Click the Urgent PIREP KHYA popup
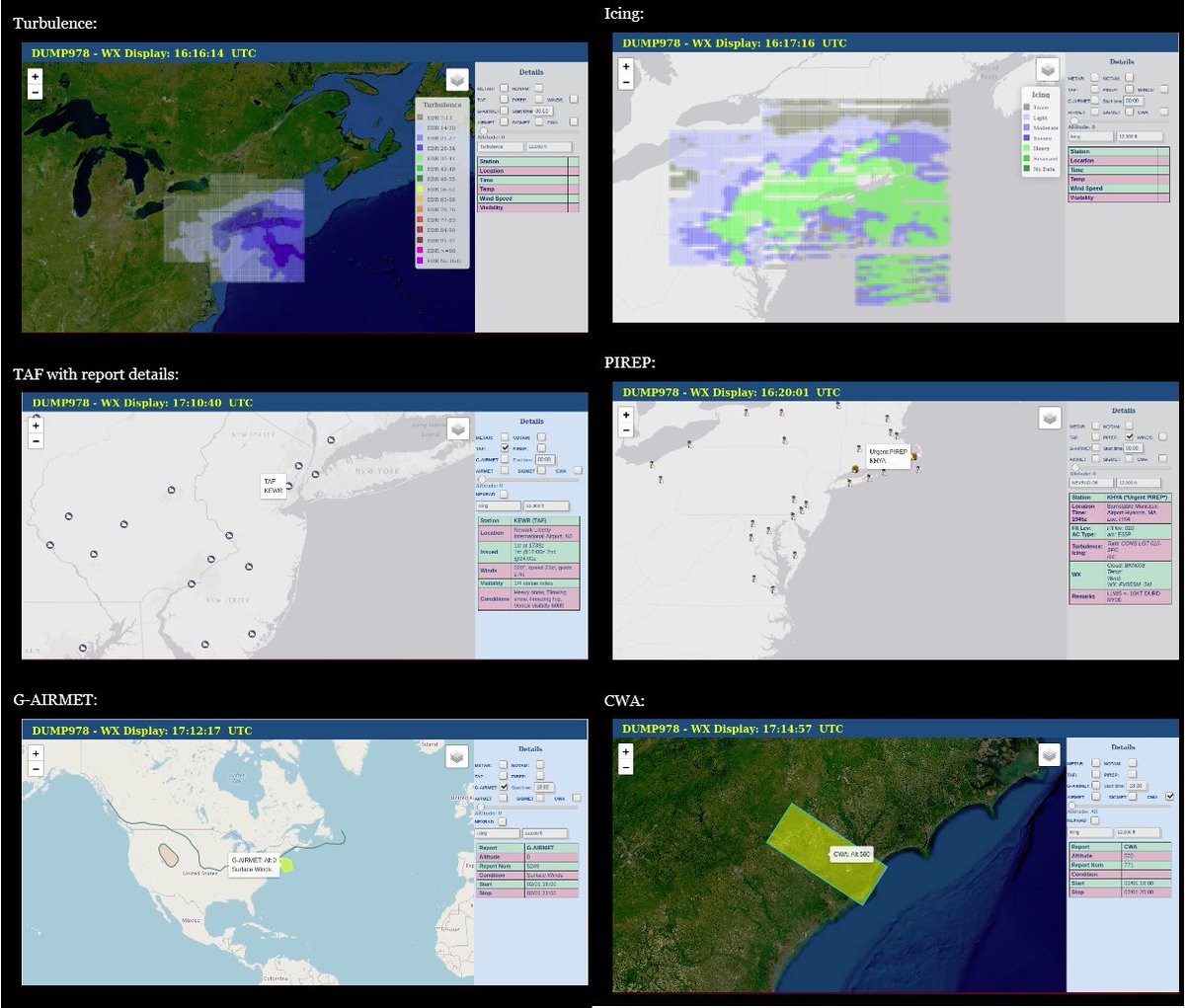1185x1008 pixels. [x=891, y=456]
